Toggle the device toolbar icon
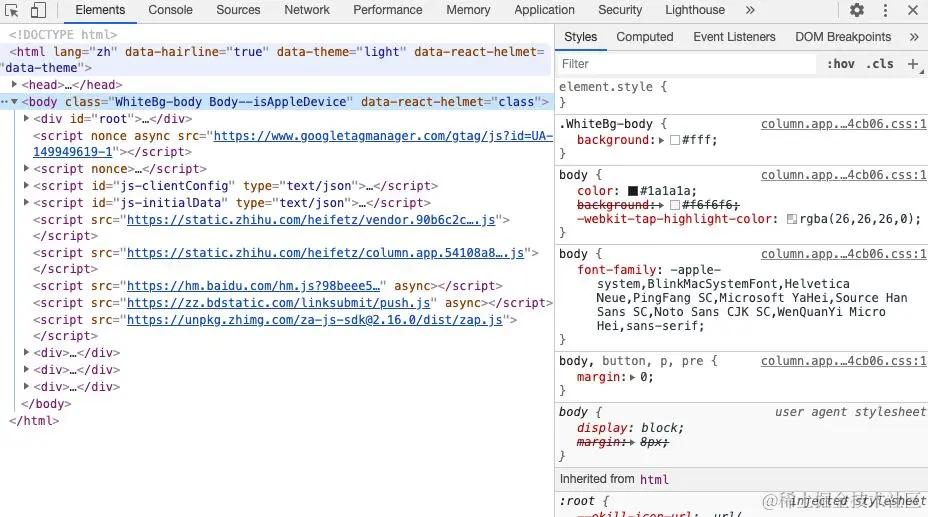 pos(38,10)
